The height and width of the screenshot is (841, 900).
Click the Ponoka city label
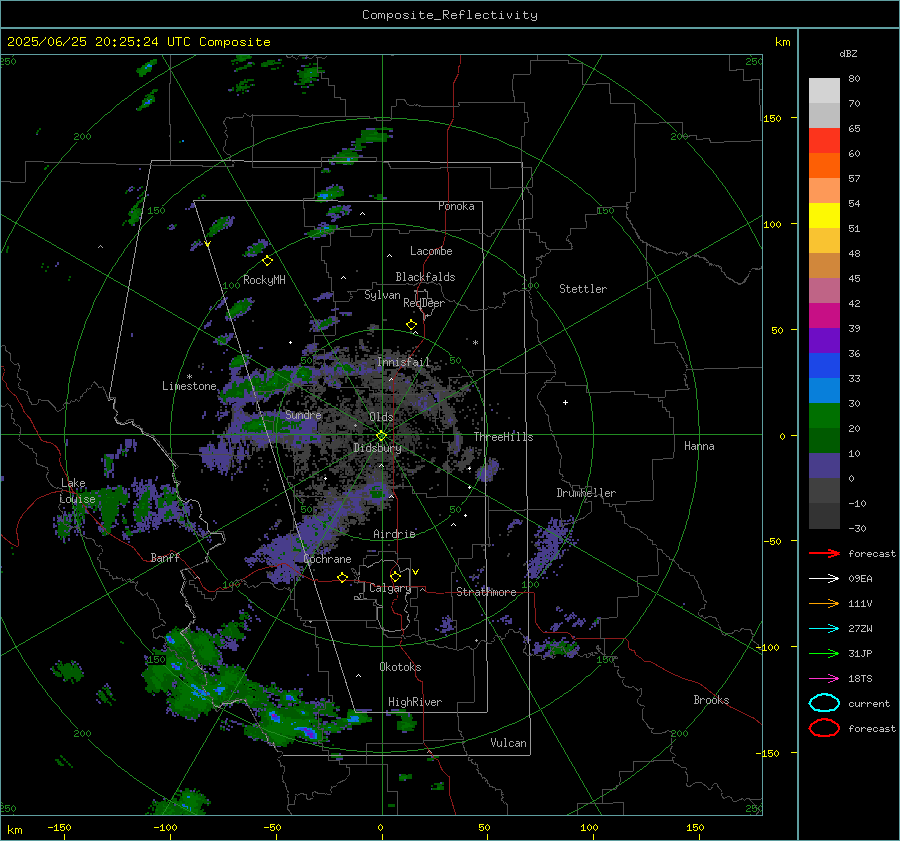pos(456,206)
